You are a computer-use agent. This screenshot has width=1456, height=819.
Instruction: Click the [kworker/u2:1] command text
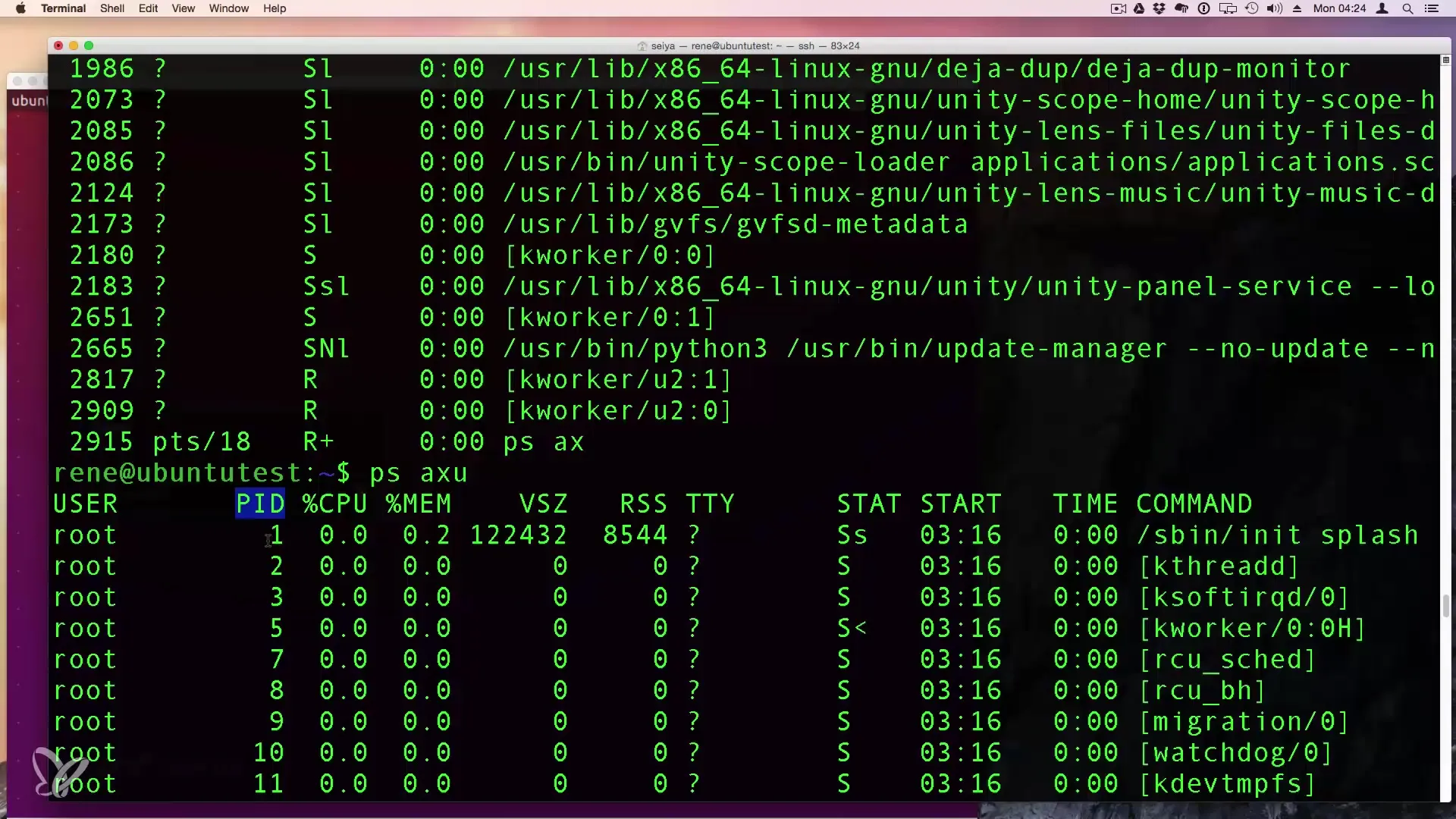[618, 379]
